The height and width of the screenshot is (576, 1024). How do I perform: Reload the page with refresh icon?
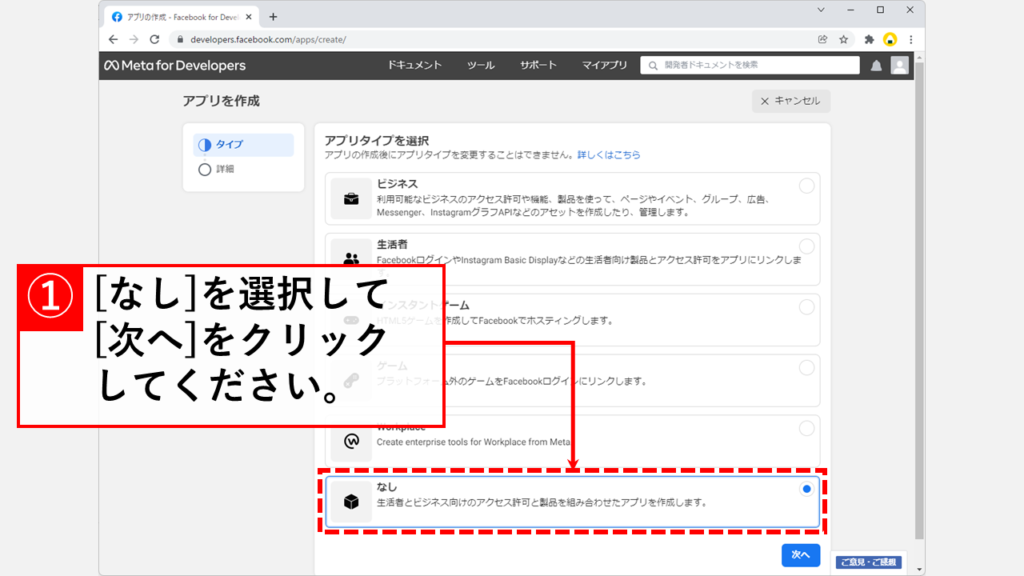click(154, 39)
